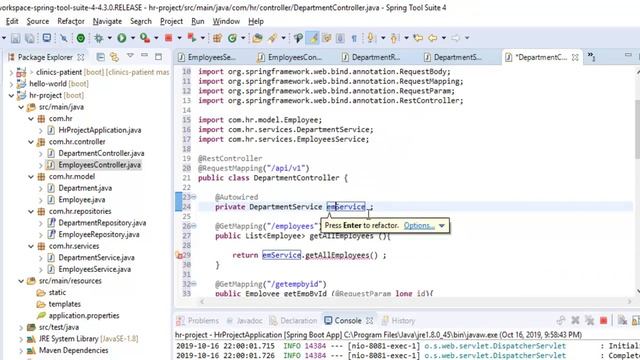Open the Window menu
Image resolution: width=640 pixels, height=360 pixels.
(226, 21)
